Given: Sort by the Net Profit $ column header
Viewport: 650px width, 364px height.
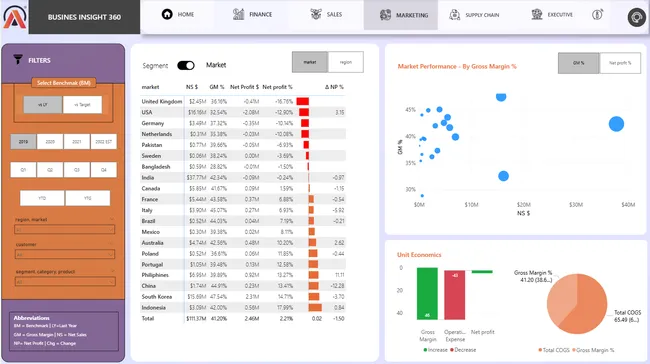Looking at the screenshot, I should (x=245, y=87).
